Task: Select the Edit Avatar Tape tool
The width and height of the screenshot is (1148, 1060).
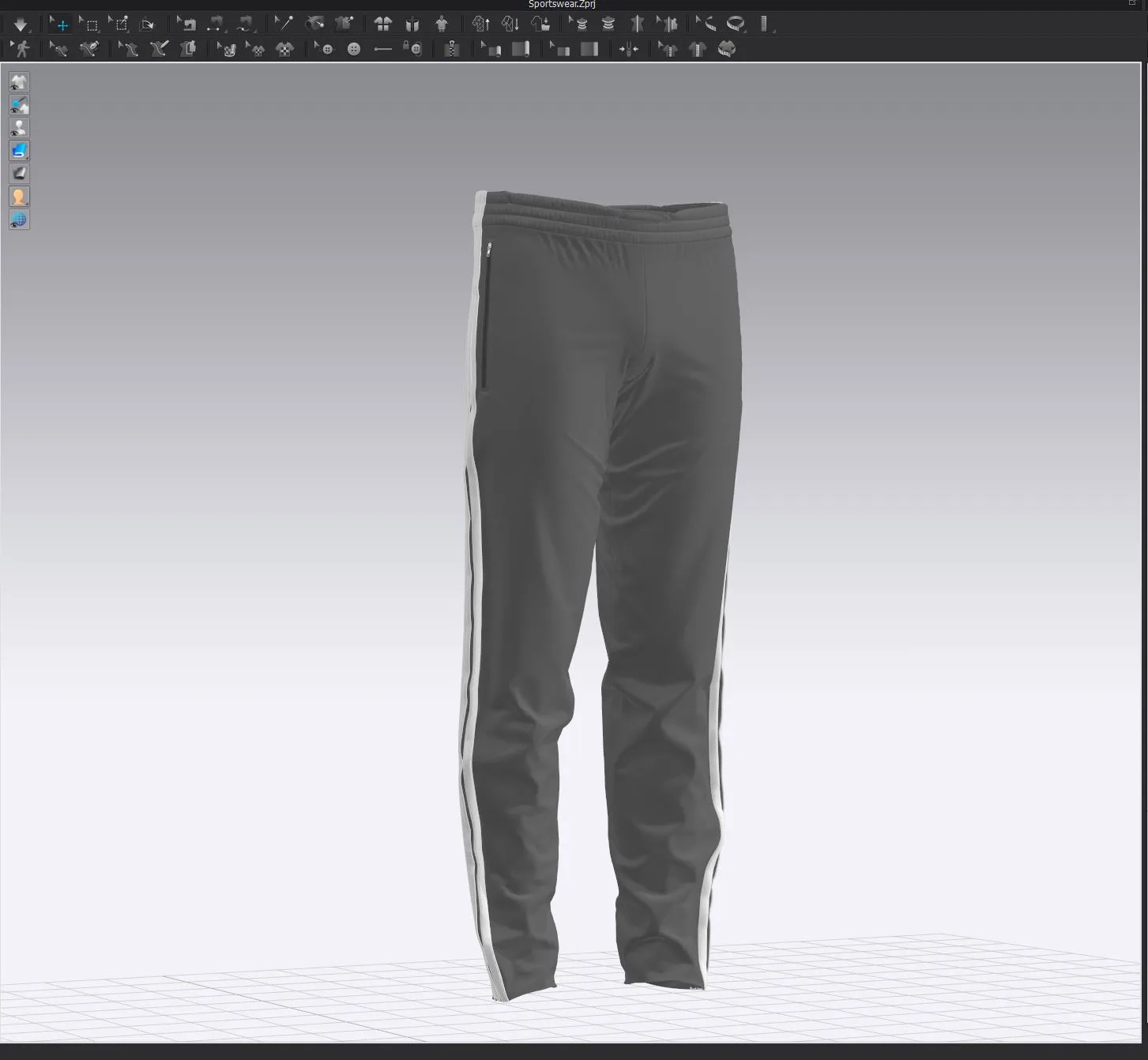Action: tap(578, 24)
